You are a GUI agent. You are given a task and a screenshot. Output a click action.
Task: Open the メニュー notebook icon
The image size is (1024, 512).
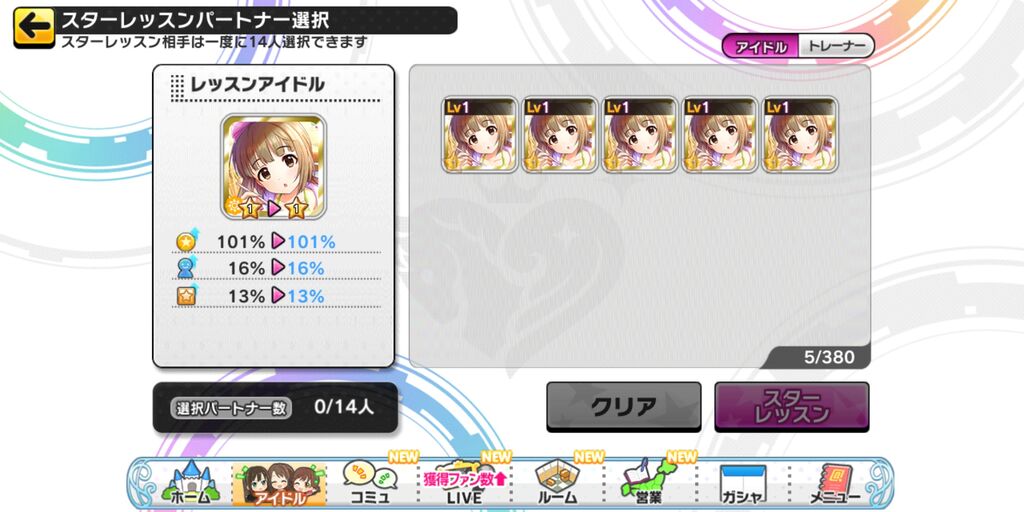click(x=835, y=484)
